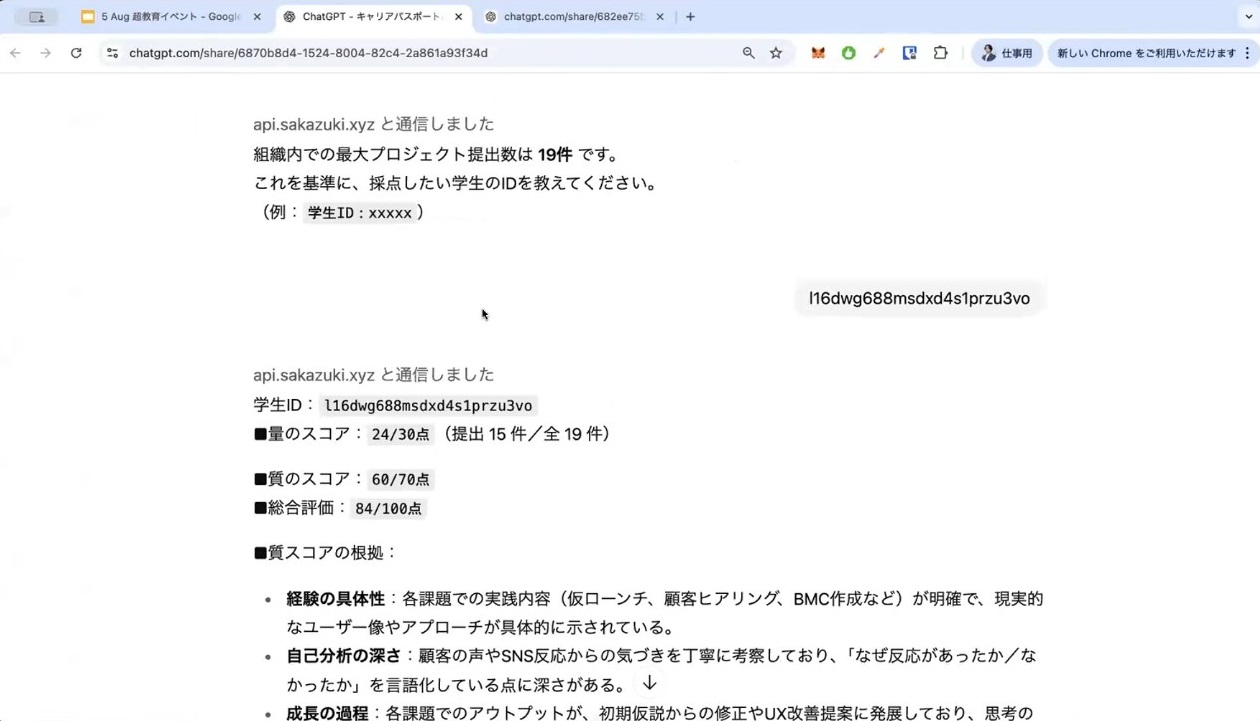1260x721 pixels.
Task: Open the site information icon in address bar
Action: coord(112,53)
